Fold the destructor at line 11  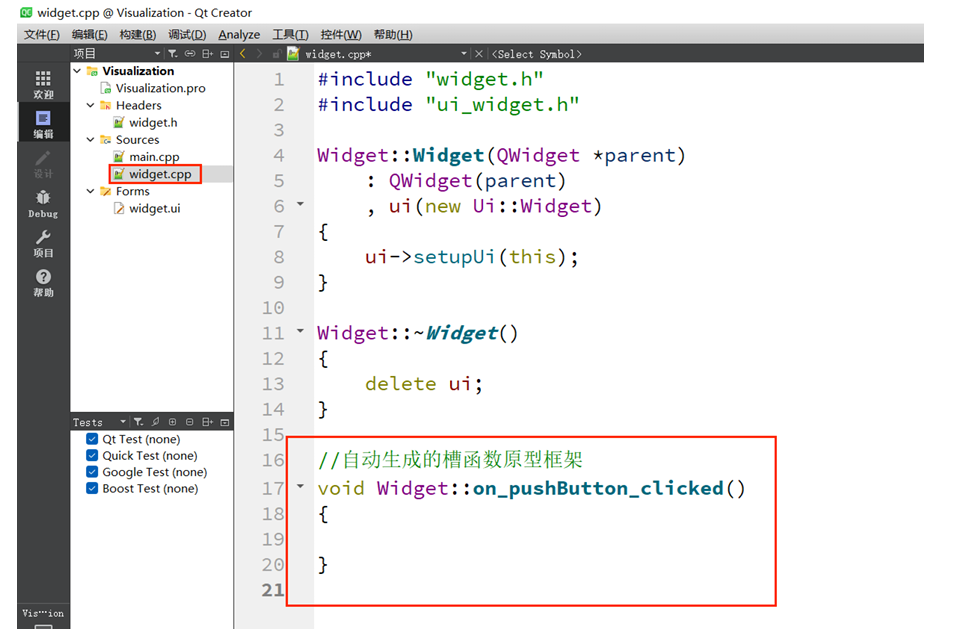click(x=301, y=331)
